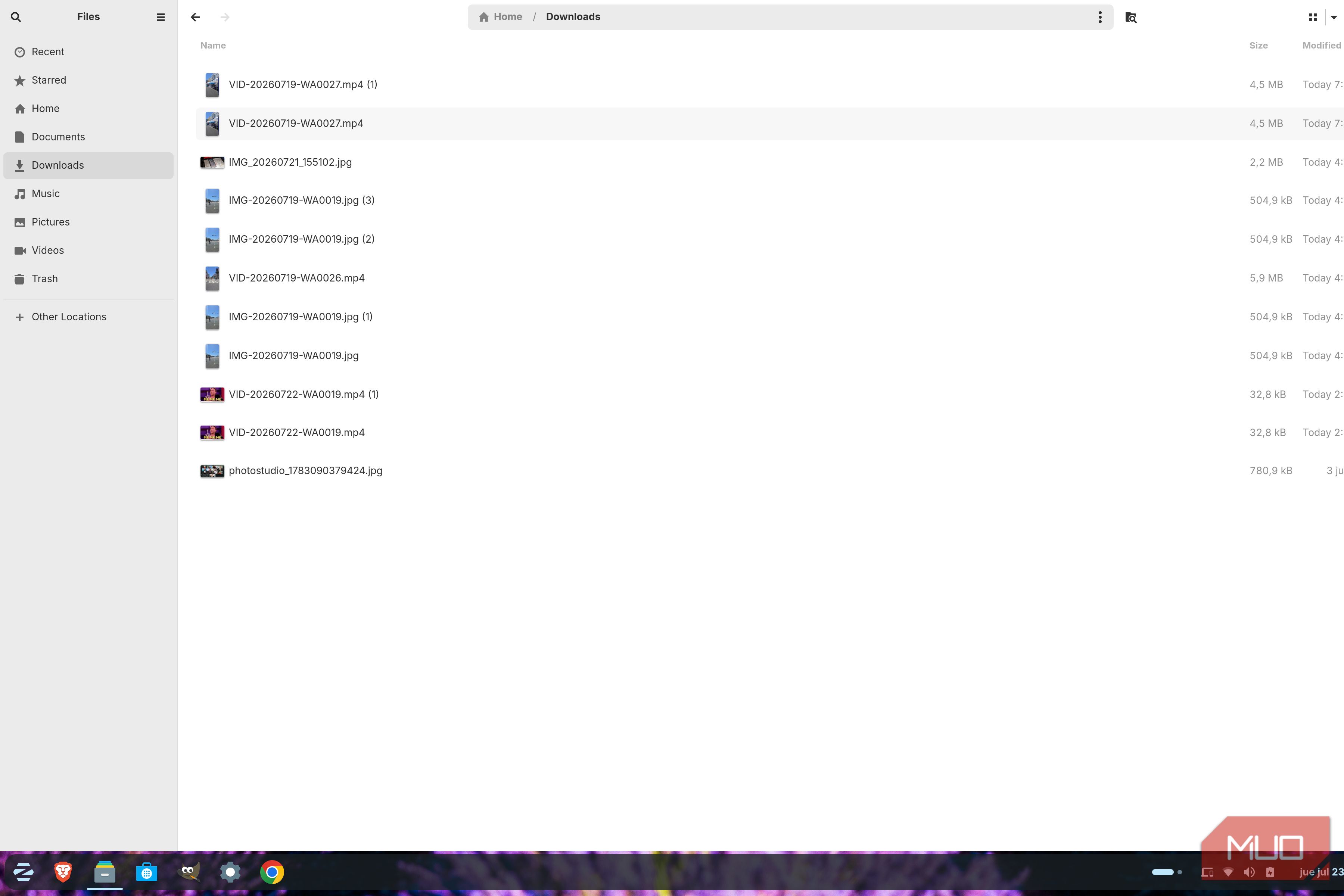Viewport: 1344px width, 896px height.
Task: Open the path bar three-dot menu
Action: (x=1099, y=17)
